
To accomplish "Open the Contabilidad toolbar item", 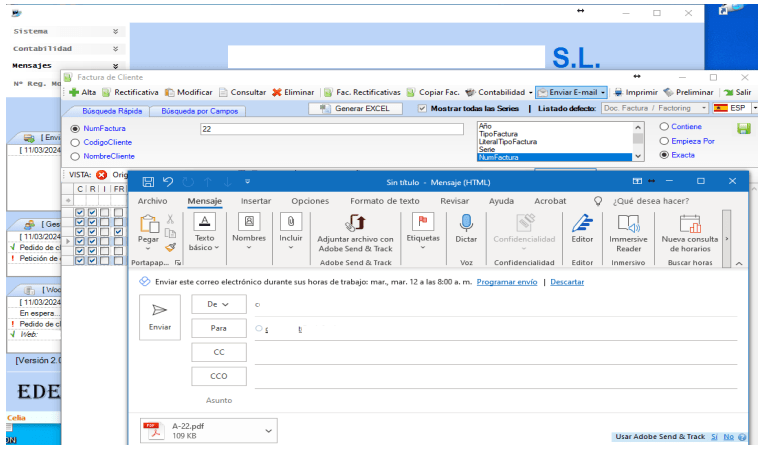I will click(x=496, y=92).
